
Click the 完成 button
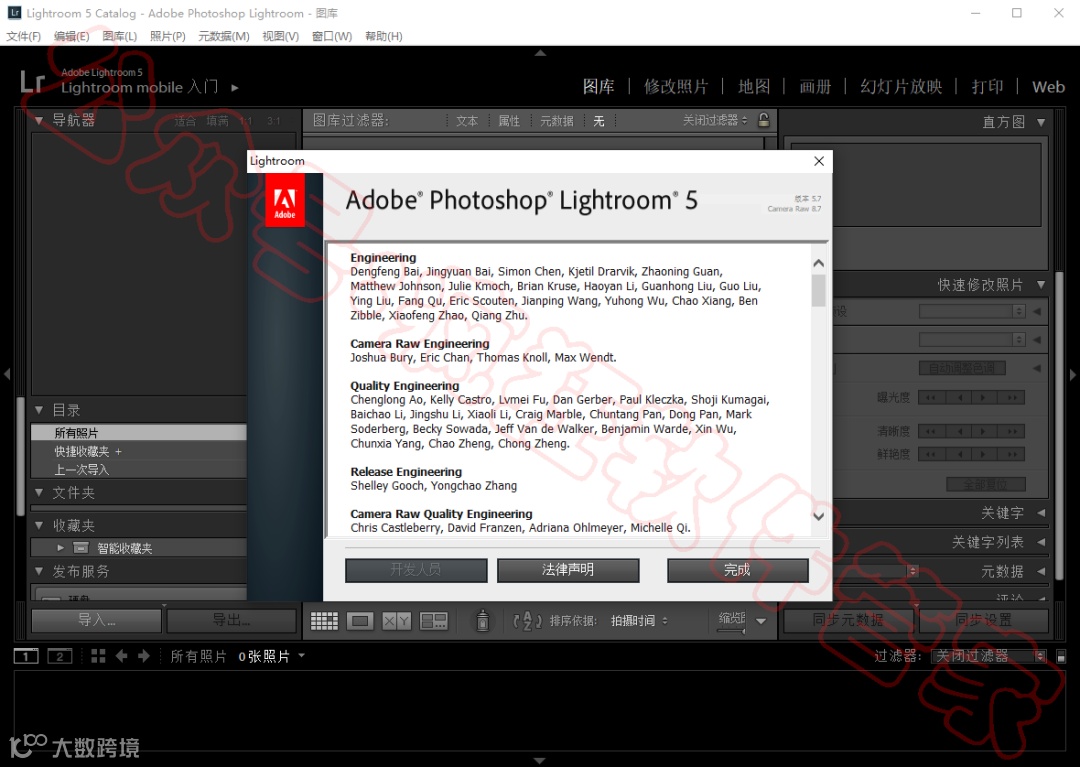[x=738, y=570]
